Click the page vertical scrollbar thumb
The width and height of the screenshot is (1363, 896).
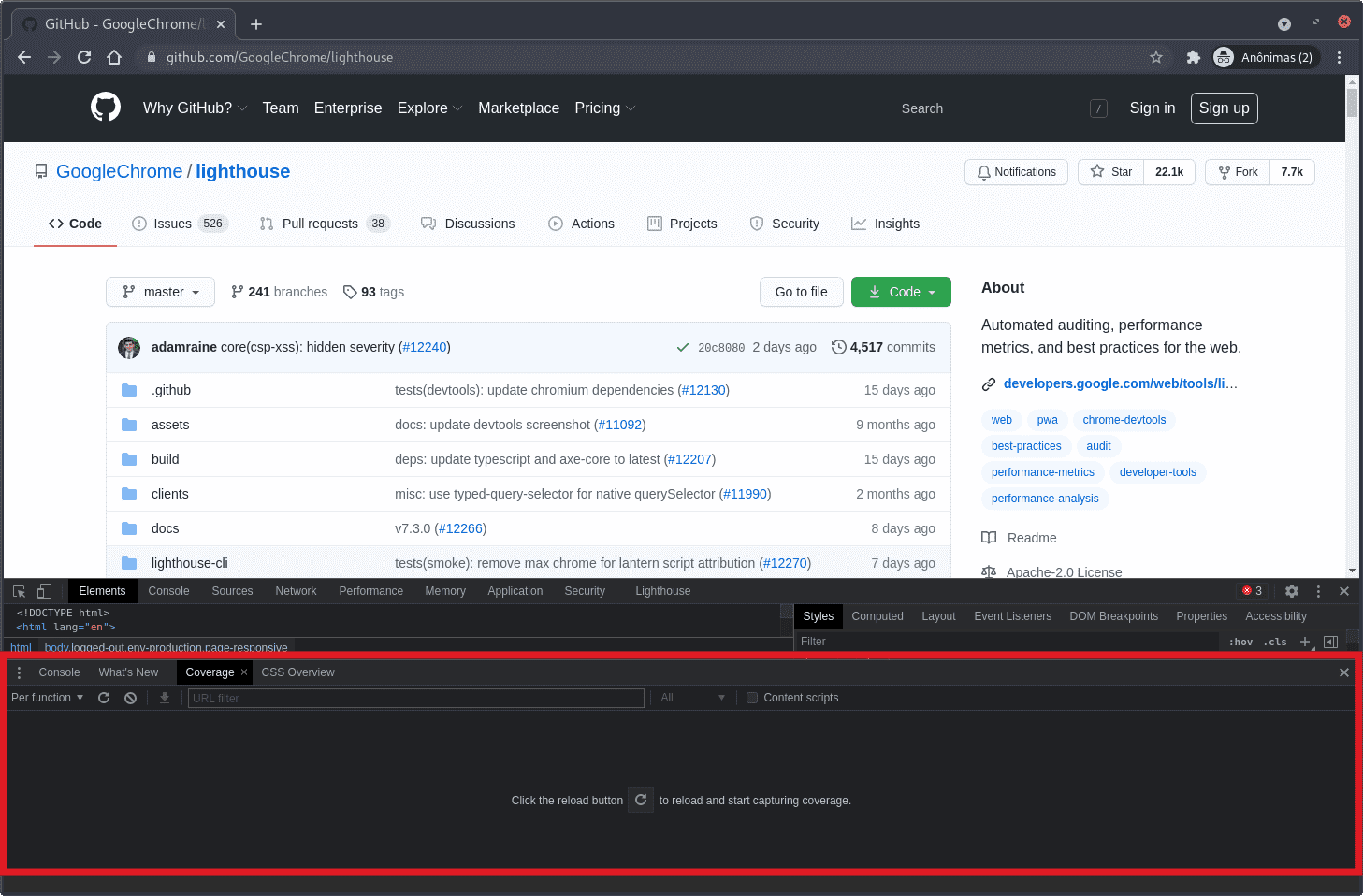tap(1352, 102)
